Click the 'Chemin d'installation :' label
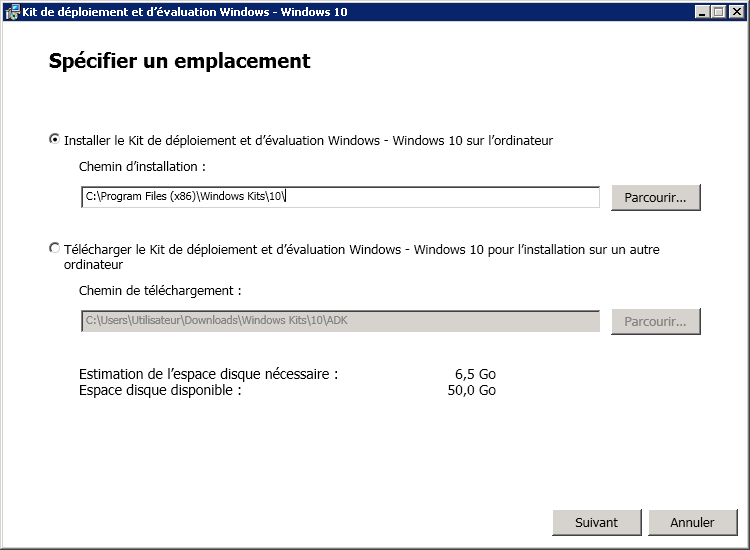Image resolution: width=750 pixels, height=550 pixels. (142, 166)
